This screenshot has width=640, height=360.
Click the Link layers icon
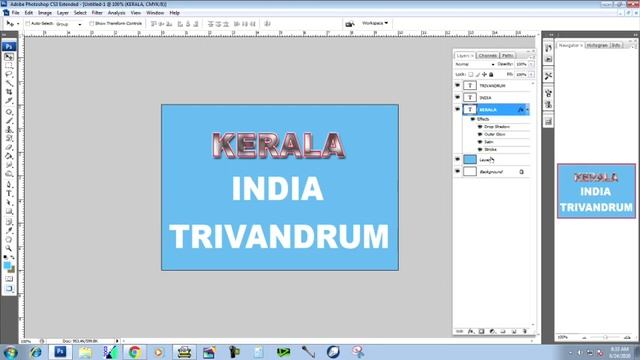tap(460, 331)
